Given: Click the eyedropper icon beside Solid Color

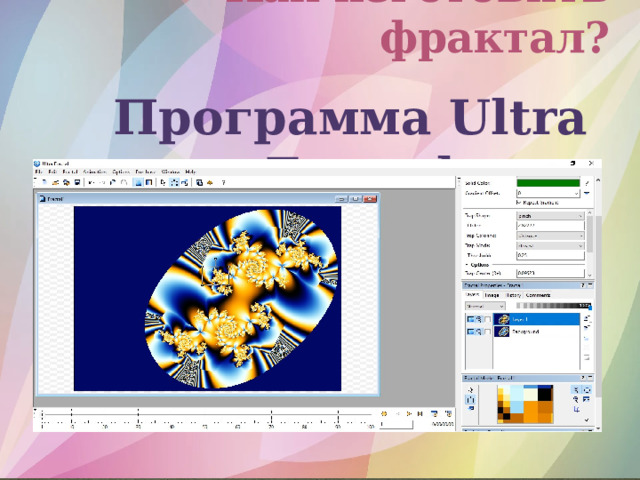Looking at the screenshot, I should tap(587, 183).
